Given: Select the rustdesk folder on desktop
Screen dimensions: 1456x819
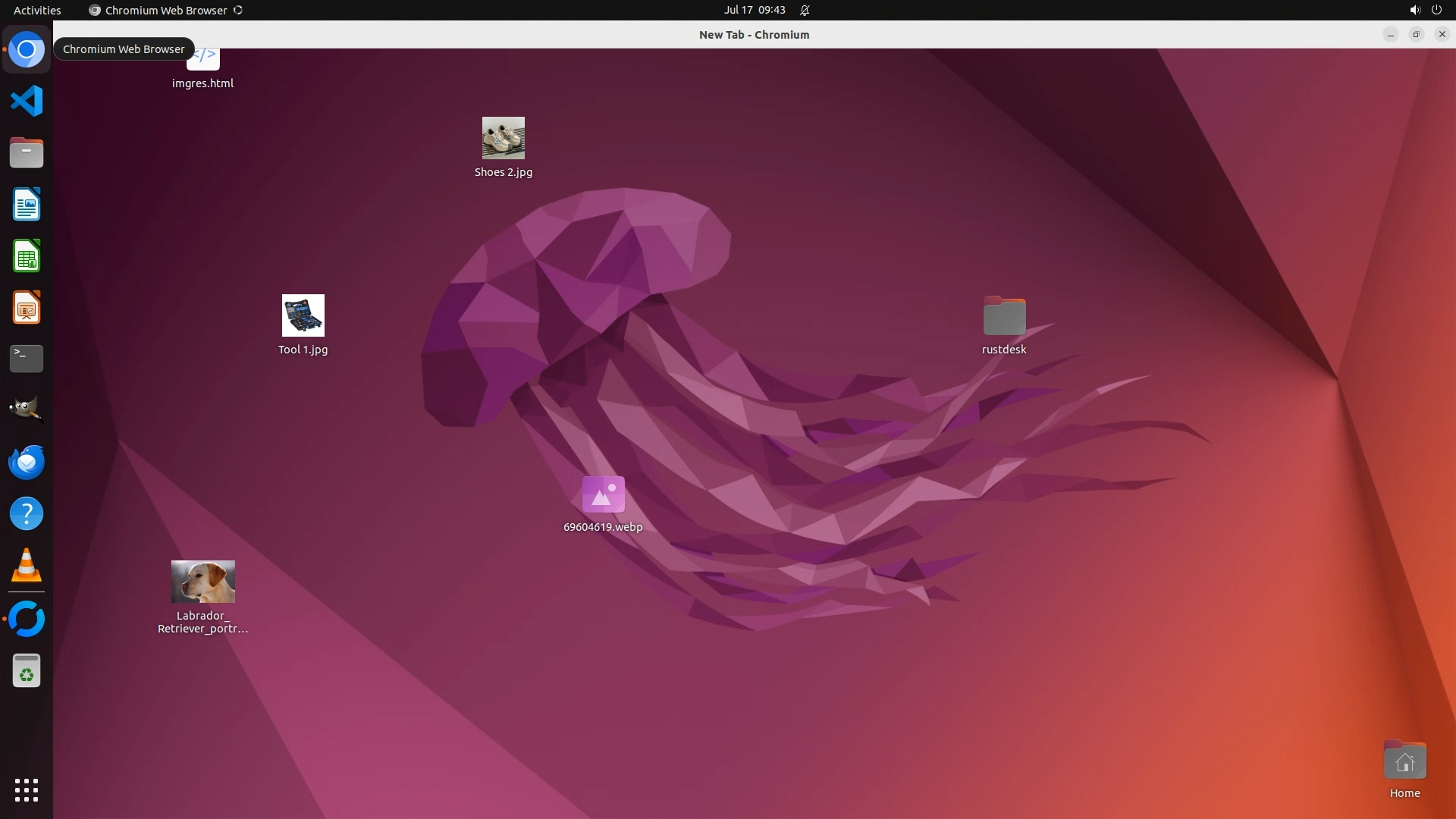Looking at the screenshot, I should coord(1004,316).
